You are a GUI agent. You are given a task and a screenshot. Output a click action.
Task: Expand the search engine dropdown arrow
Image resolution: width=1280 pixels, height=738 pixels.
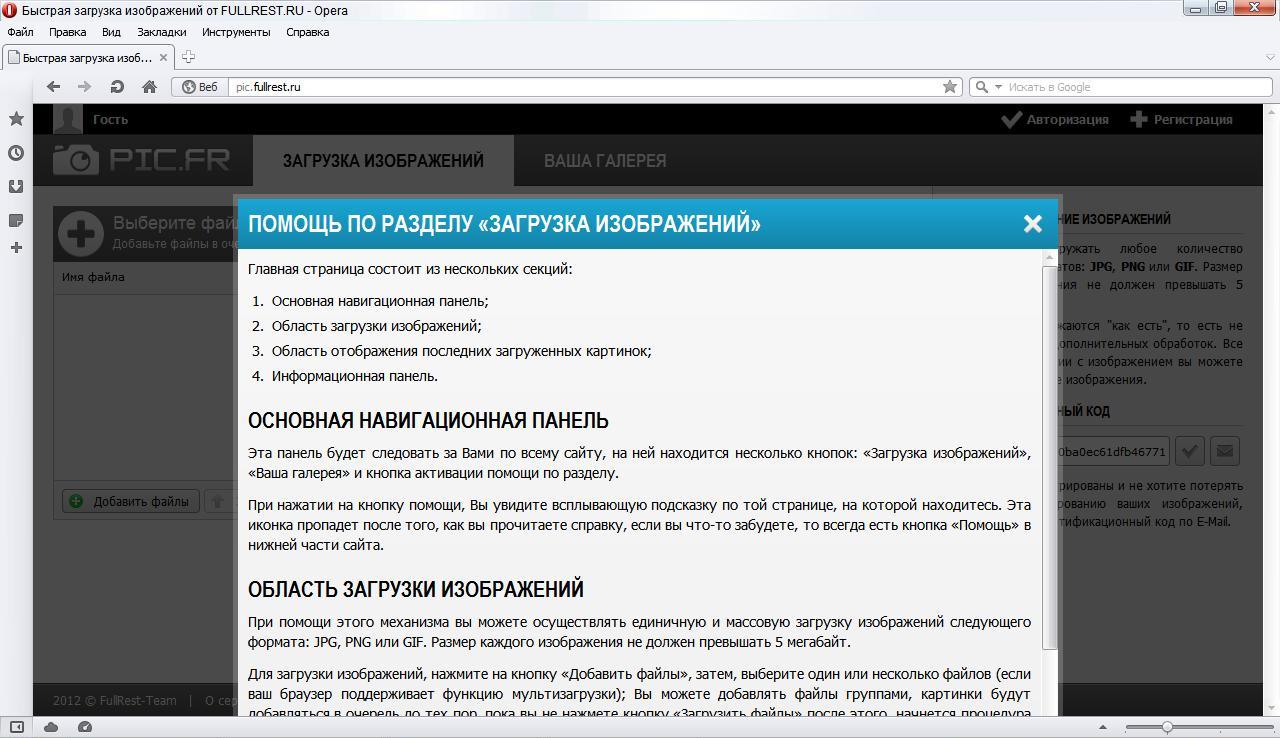pos(998,87)
